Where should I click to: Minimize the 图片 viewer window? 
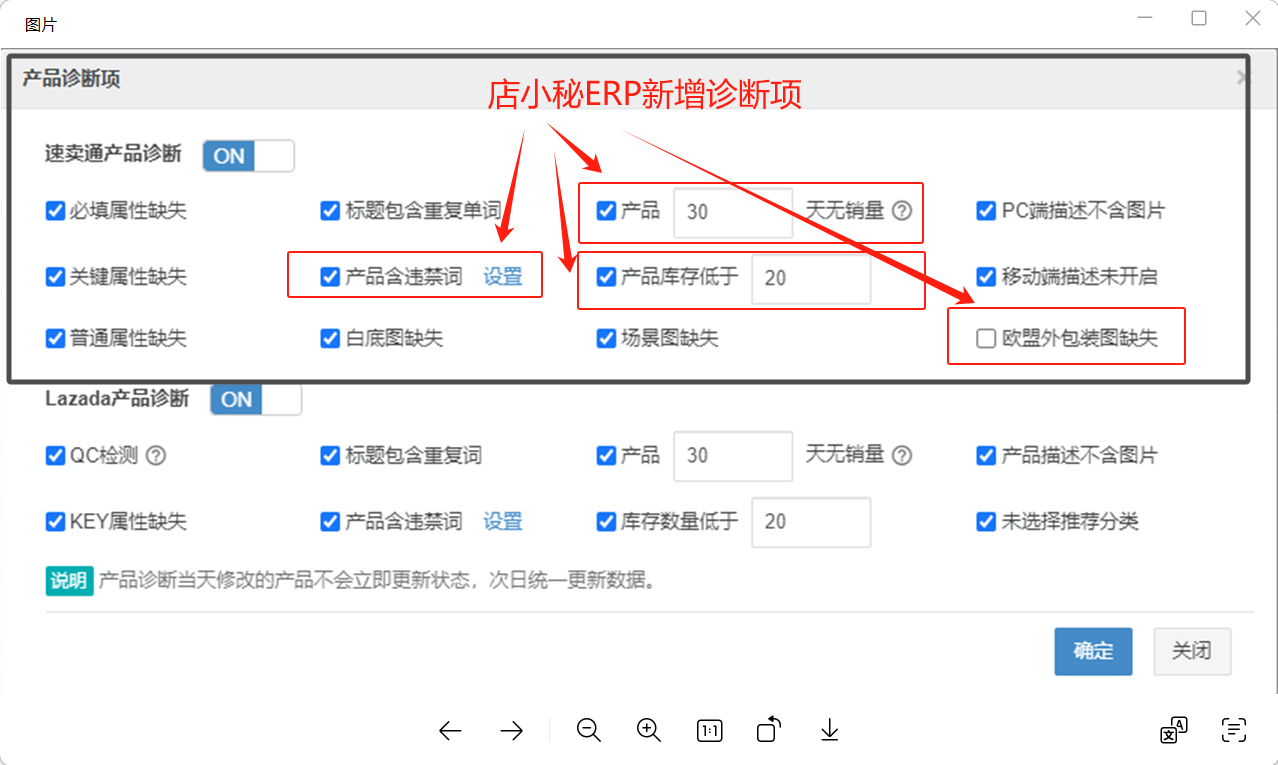[1146, 18]
